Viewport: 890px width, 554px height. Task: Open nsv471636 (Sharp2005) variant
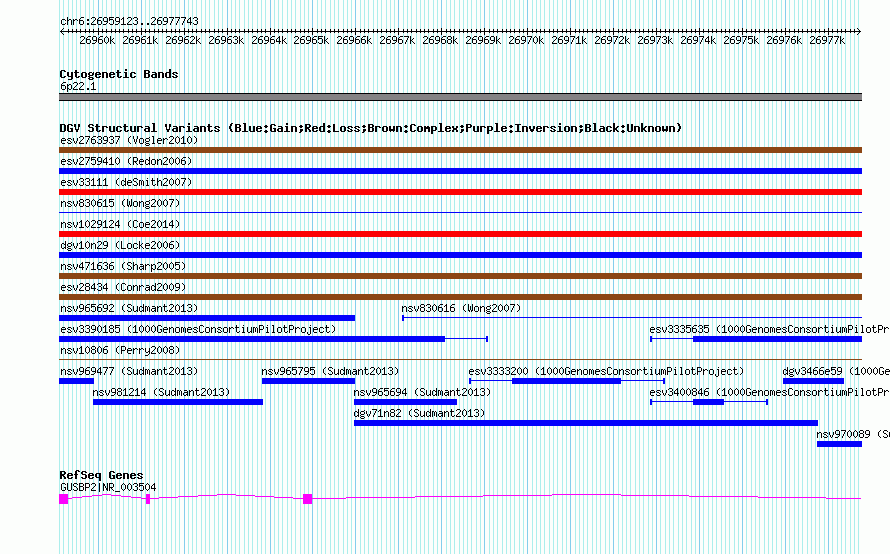[x=123, y=266]
